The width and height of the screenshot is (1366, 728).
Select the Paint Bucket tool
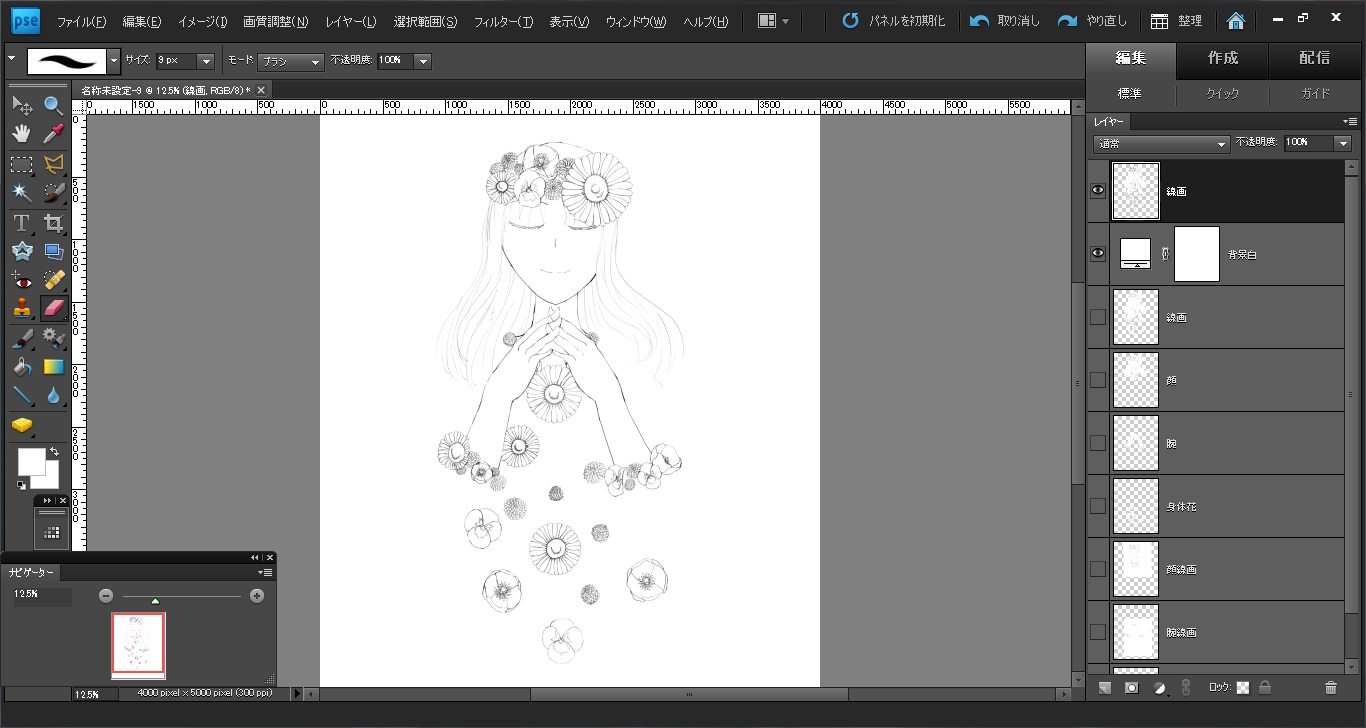coord(21,367)
